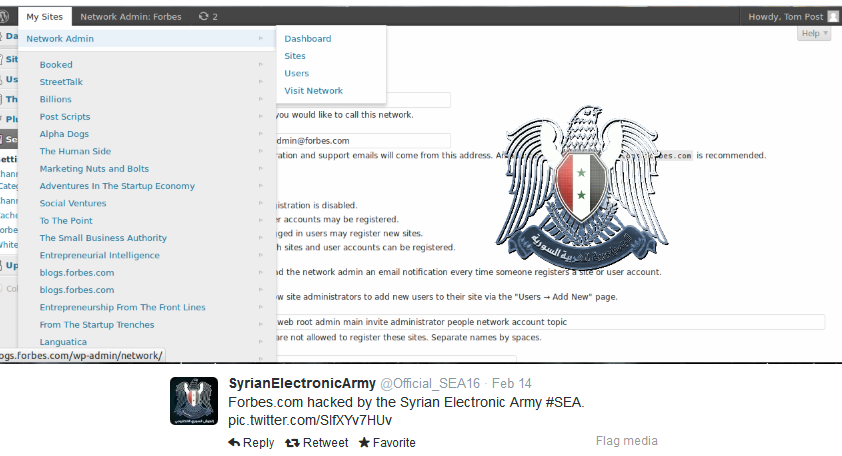Viewport: 842px width, 456px height.
Task: Expand The Human Side site arrow
Action: [x=260, y=151]
